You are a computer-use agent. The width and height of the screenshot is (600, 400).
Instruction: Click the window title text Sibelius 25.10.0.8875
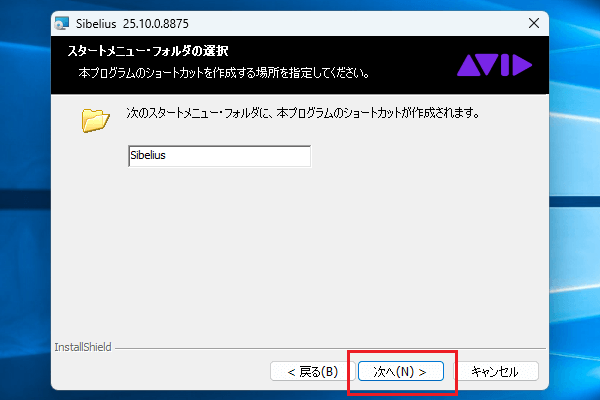tap(144, 22)
